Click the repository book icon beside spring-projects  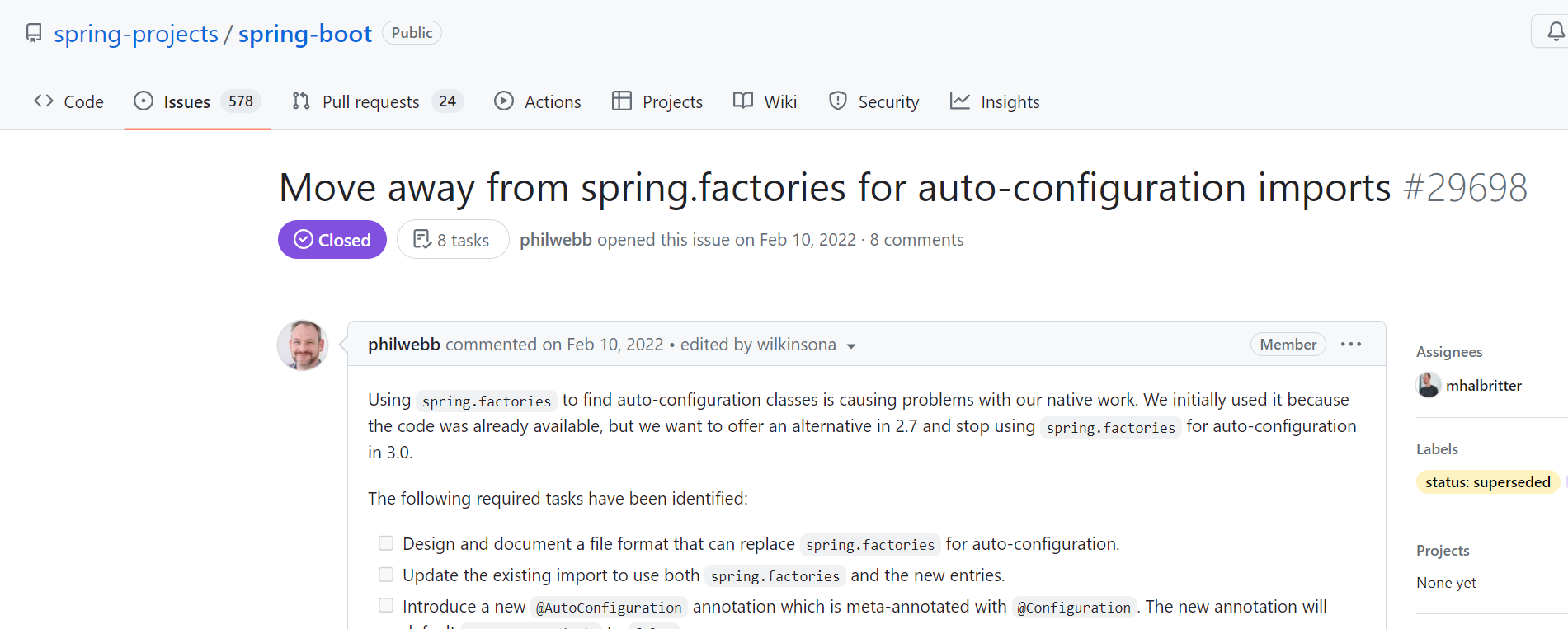click(x=34, y=33)
